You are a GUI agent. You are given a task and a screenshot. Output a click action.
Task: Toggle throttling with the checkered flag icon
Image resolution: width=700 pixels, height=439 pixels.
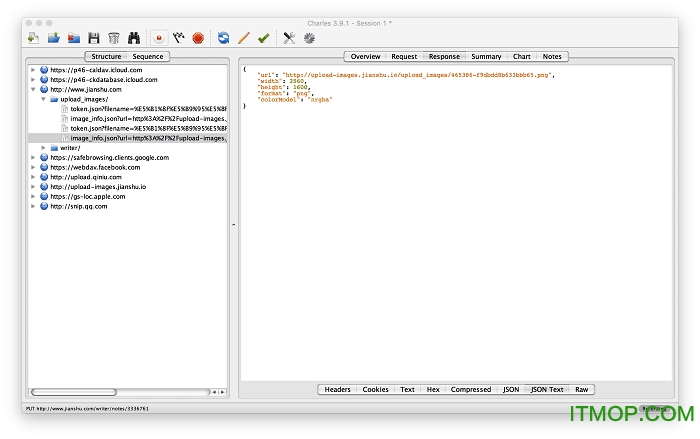click(178, 38)
